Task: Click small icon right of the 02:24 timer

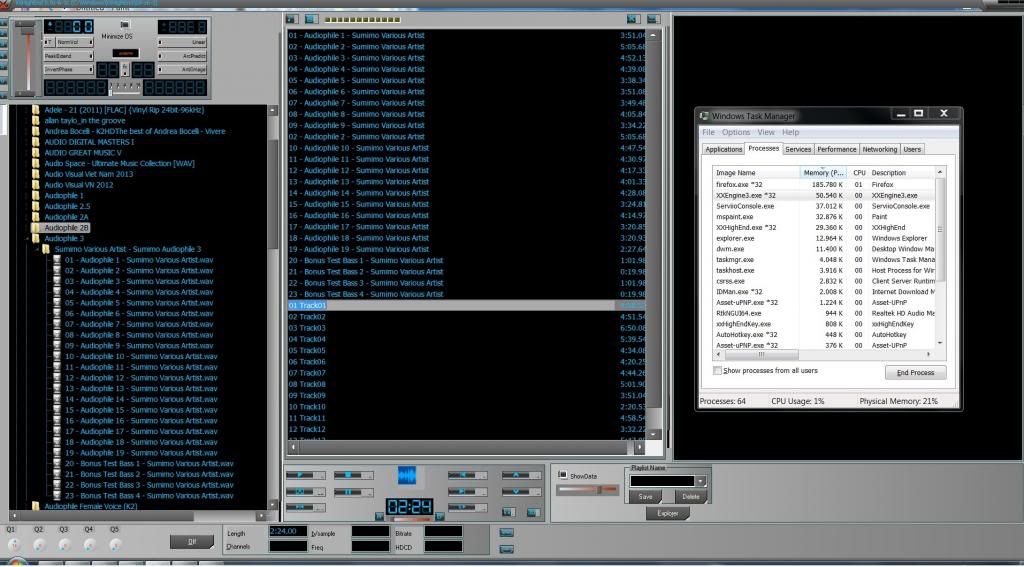Action: tap(440, 516)
